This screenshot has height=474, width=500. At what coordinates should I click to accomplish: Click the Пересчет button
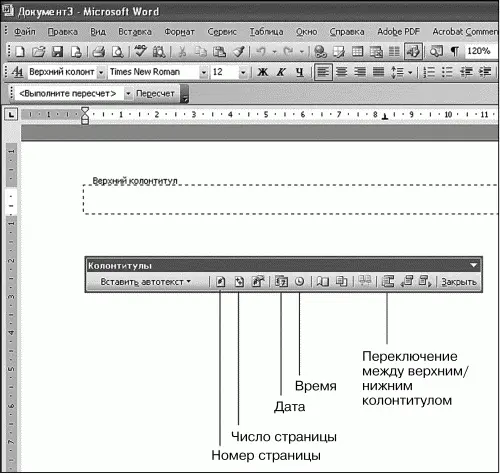(x=155, y=94)
